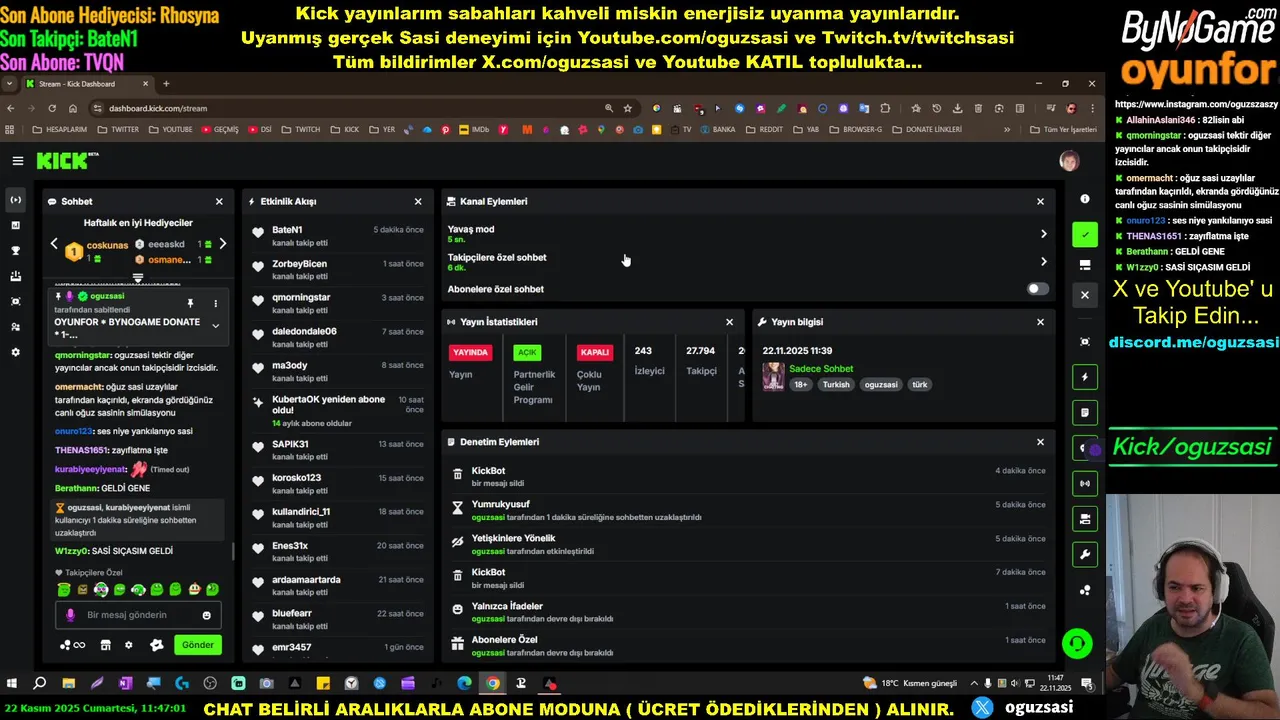Image resolution: width=1280 pixels, height=720 pixels.
Task: Toggle the camera stream preview widget icon
Action: [1085, 519]
